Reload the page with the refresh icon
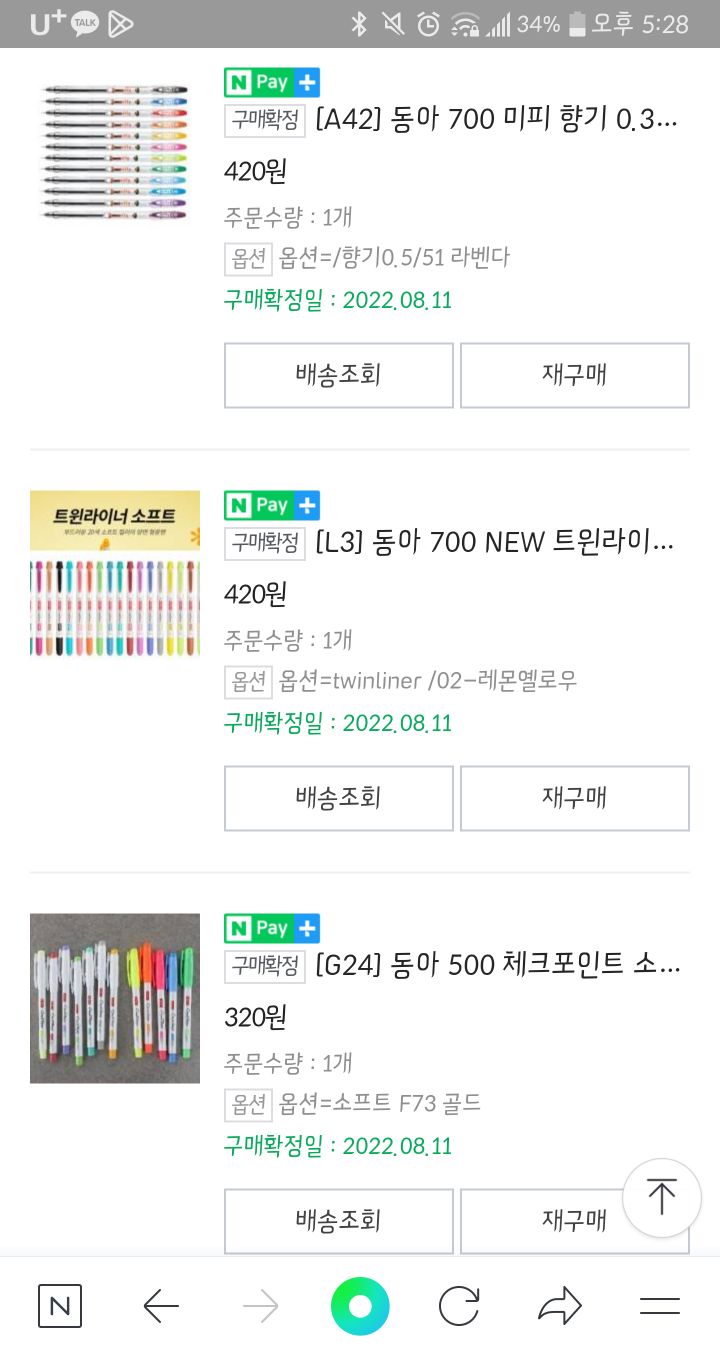This screenshot has width=720, height=1356. coord(460,1306)
